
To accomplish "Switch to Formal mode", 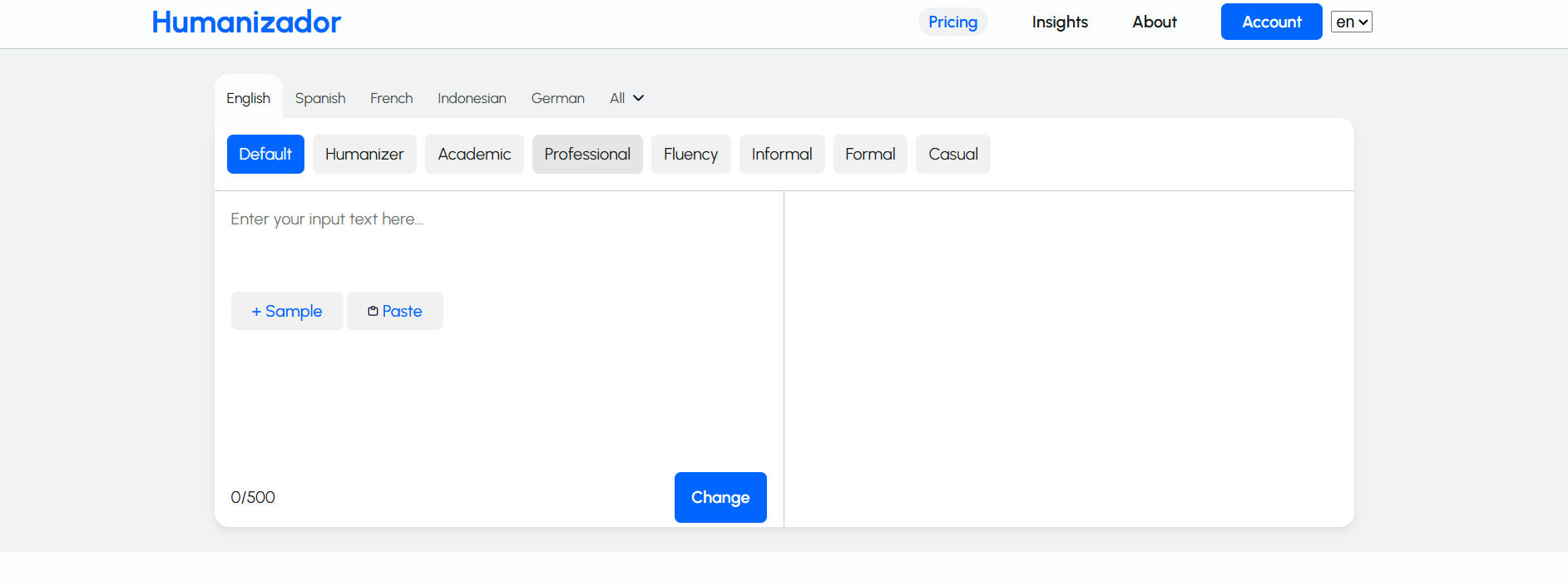I will click(x=870, y=154).
